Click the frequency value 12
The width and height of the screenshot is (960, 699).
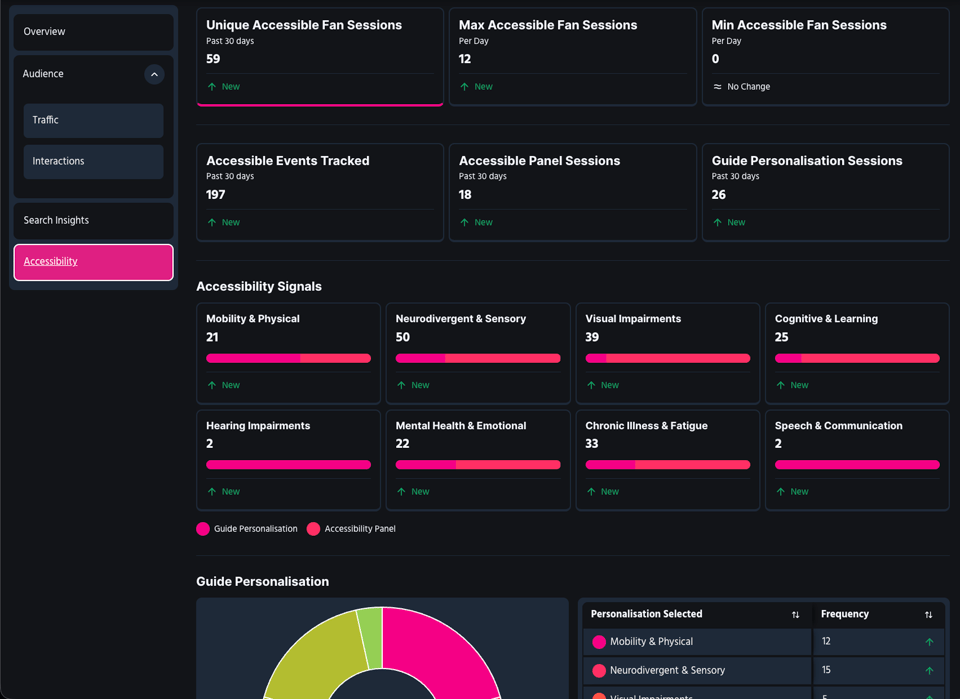coord(826,641)
